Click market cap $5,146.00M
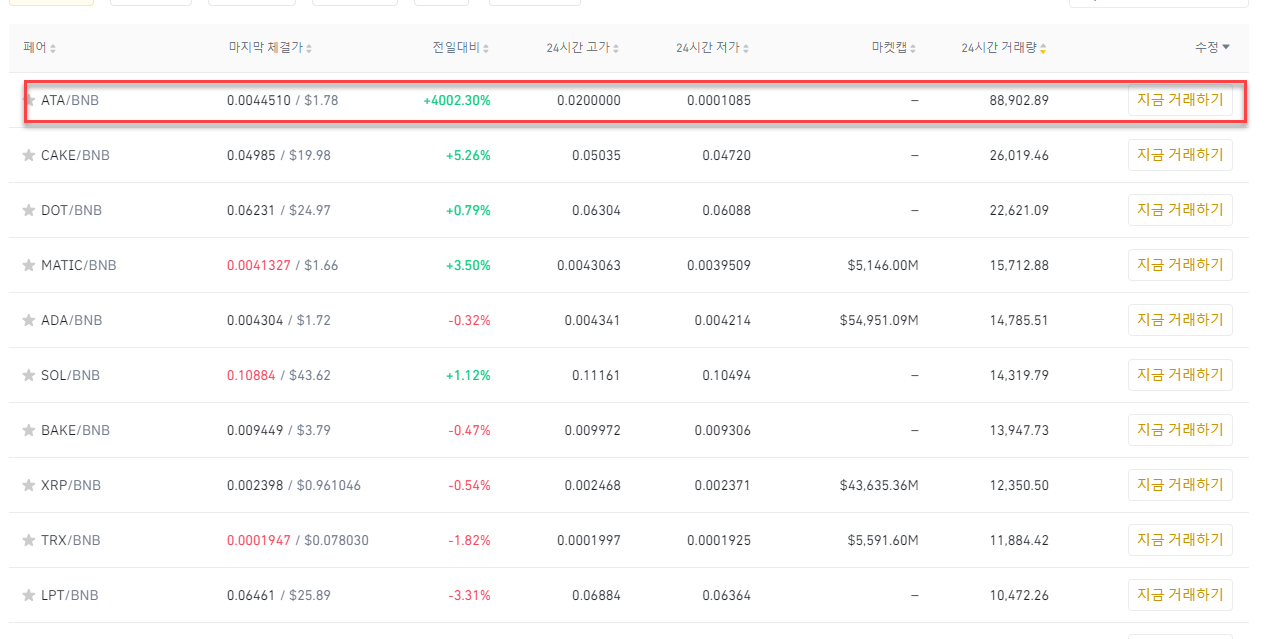 (884, 265)
